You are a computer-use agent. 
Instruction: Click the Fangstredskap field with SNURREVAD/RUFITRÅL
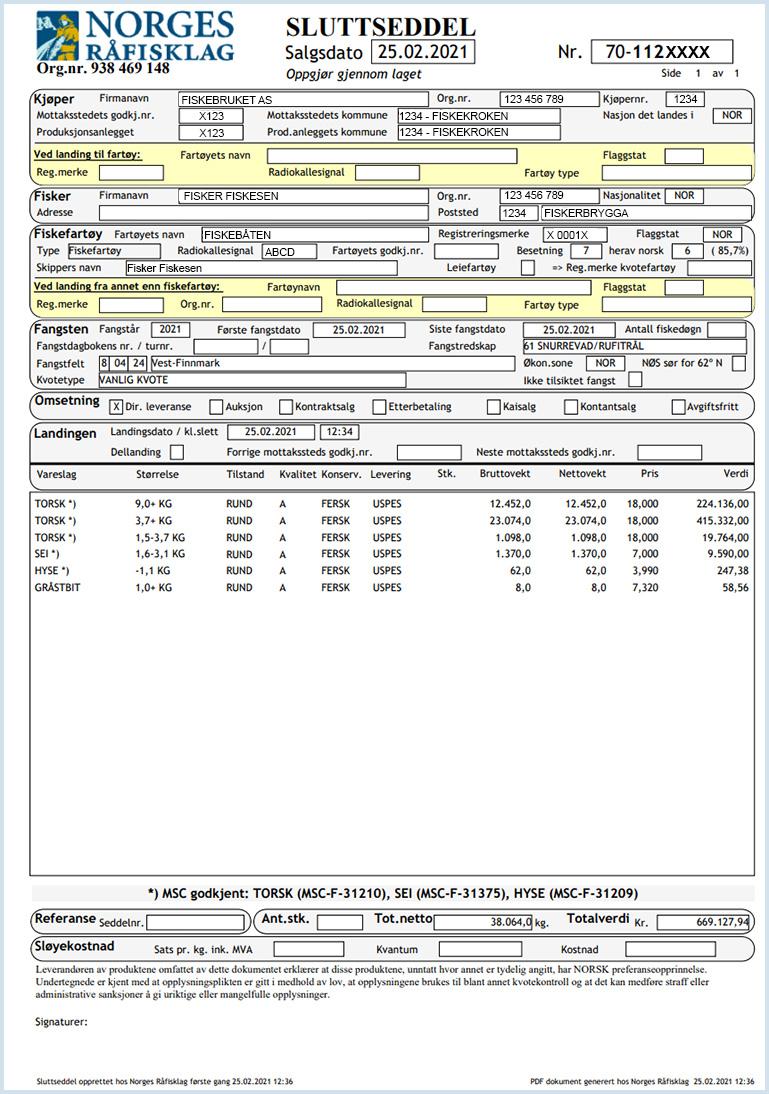pyautogui.click(x=634, y=346)
